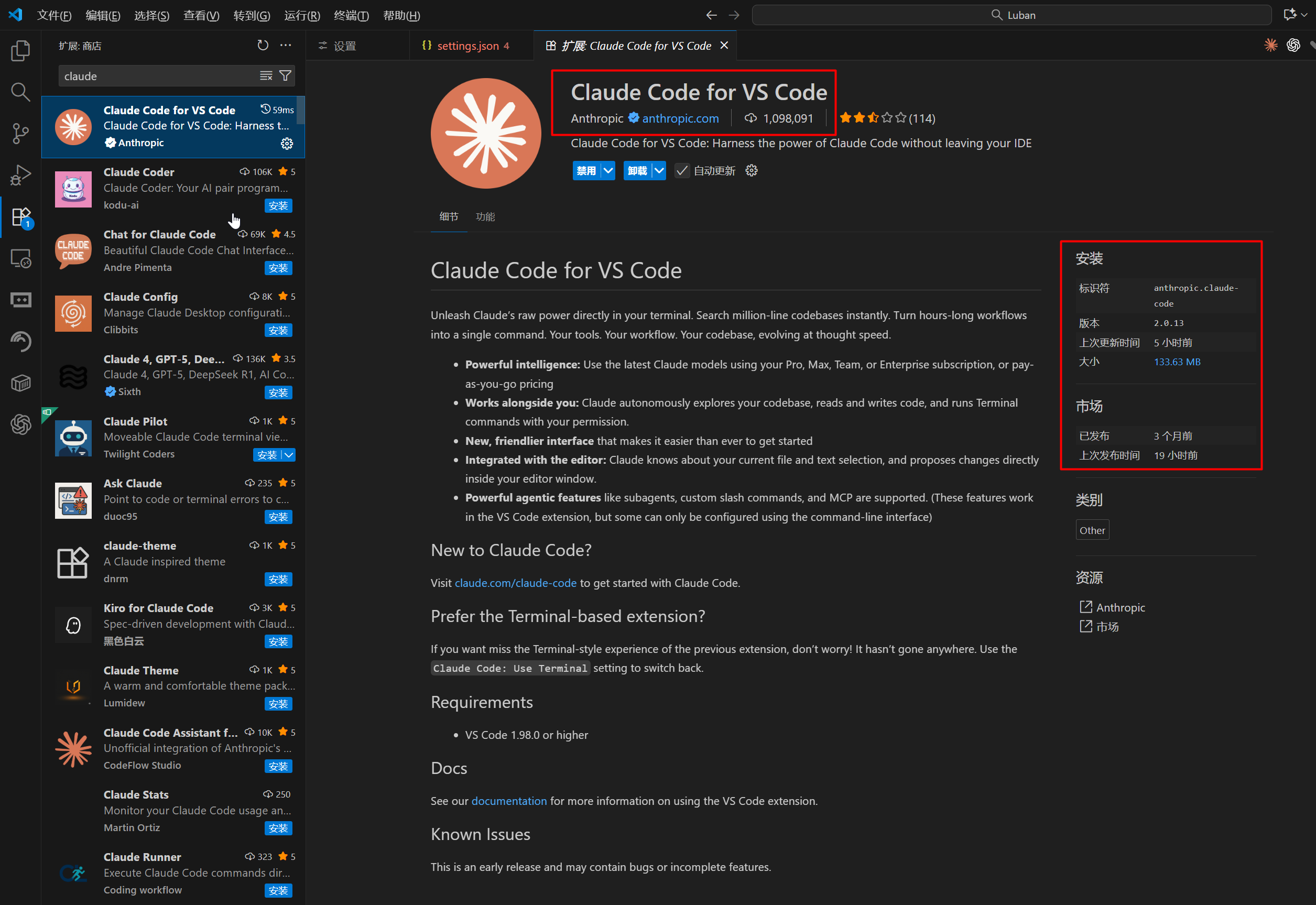Screen dimensions: 1316x905
Task: Switch to the Features tab of the extension
Action: pos(485,216)
